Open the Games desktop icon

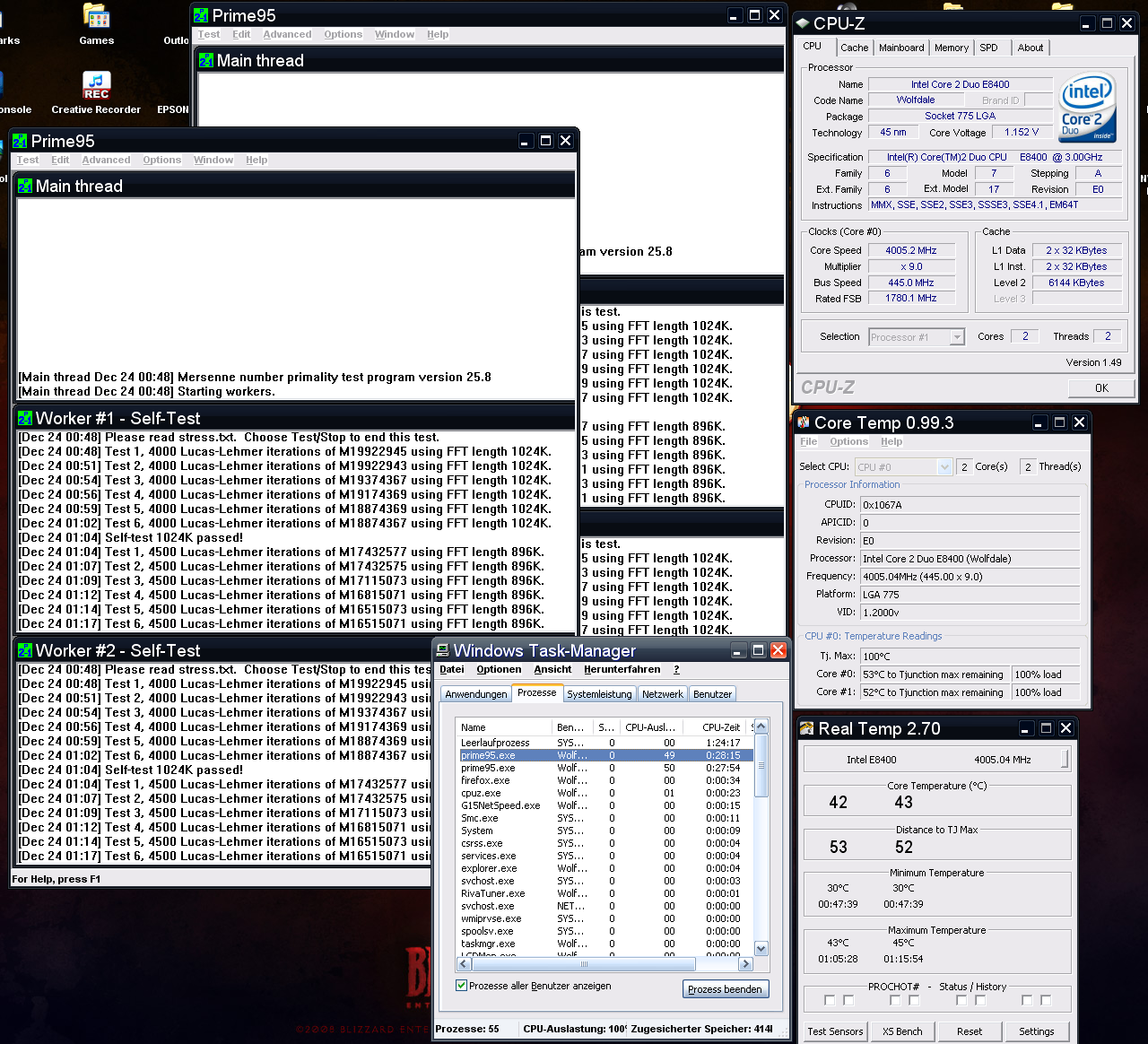click(96, 24)
